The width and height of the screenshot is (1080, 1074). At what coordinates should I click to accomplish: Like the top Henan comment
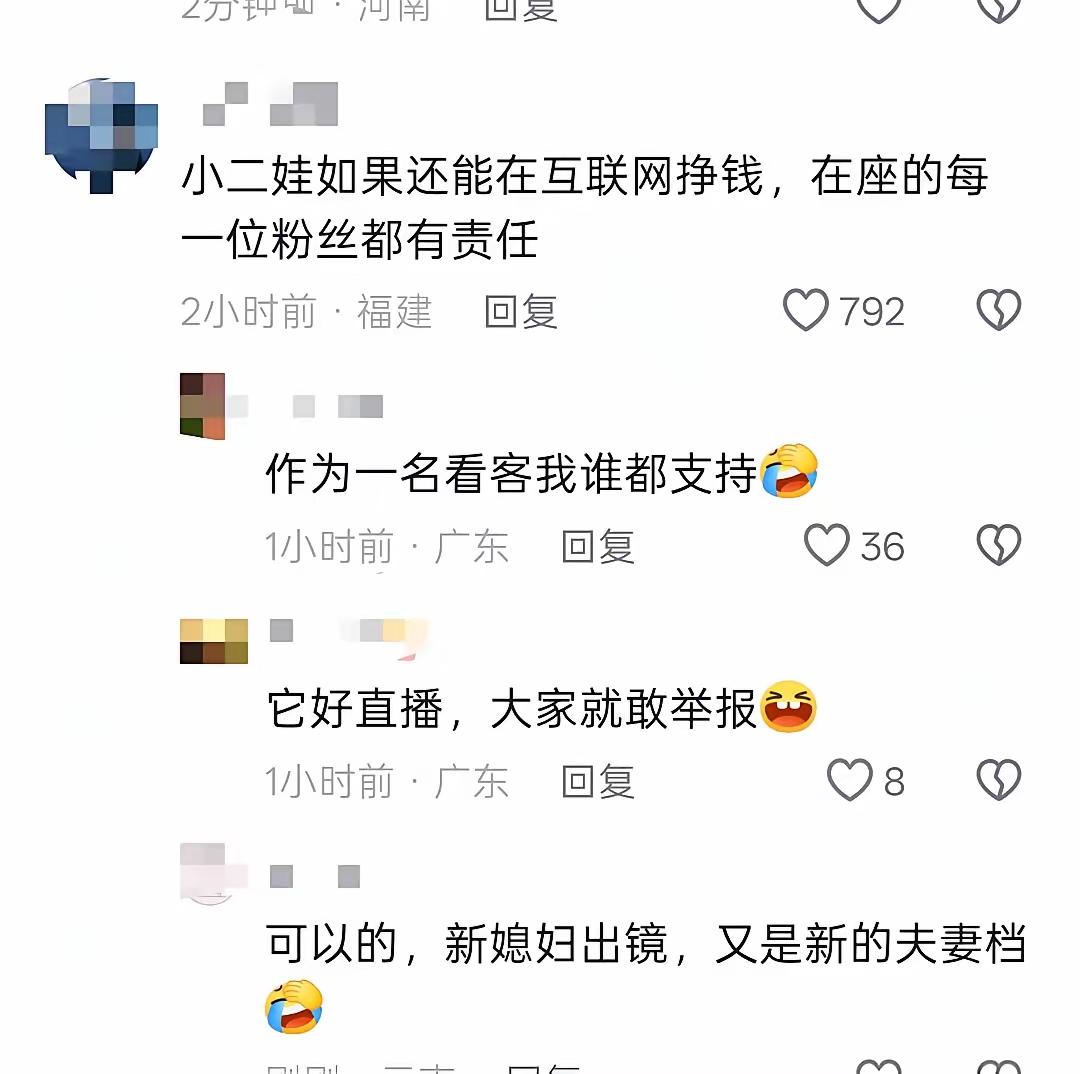tap(878, 8)
